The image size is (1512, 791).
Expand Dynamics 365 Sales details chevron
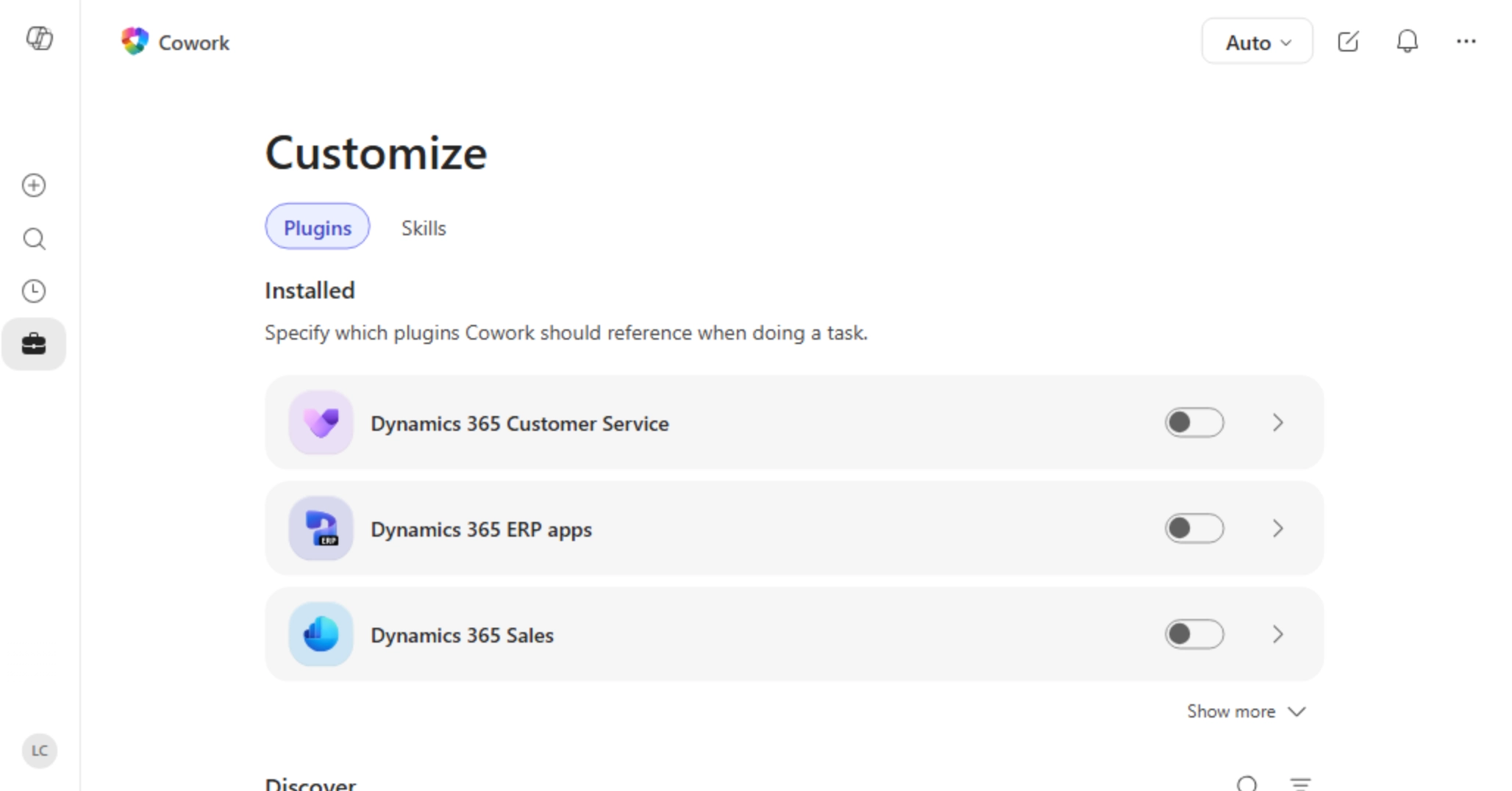coord(1278,634)
